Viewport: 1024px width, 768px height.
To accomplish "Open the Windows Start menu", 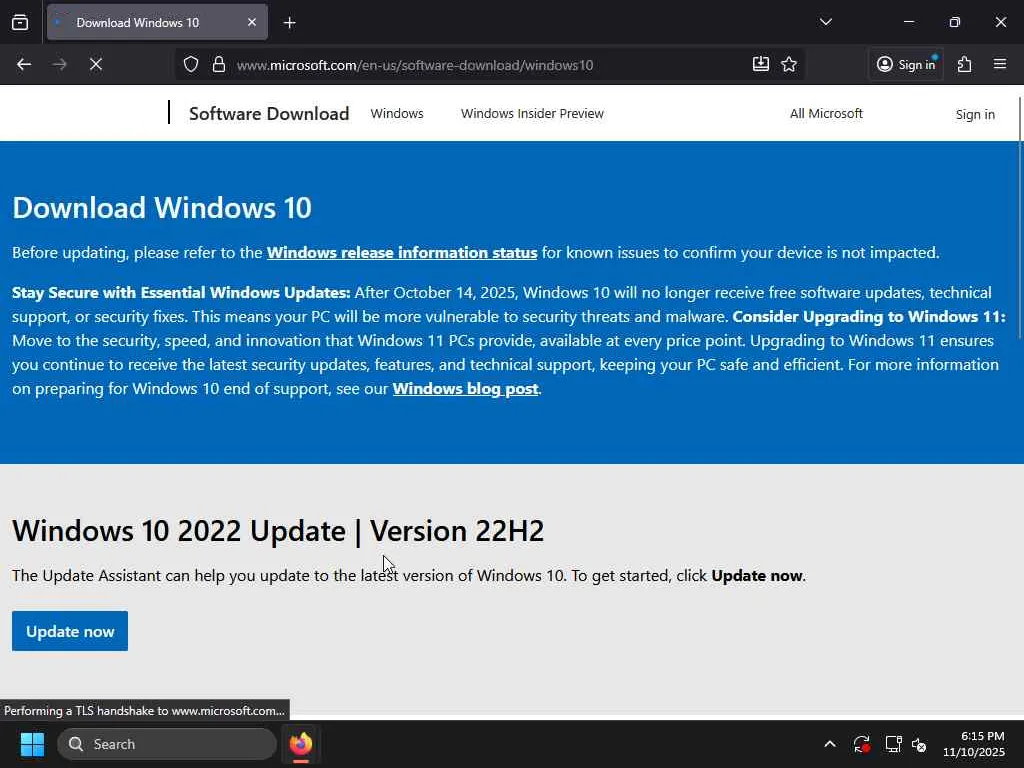I will 32,744.
